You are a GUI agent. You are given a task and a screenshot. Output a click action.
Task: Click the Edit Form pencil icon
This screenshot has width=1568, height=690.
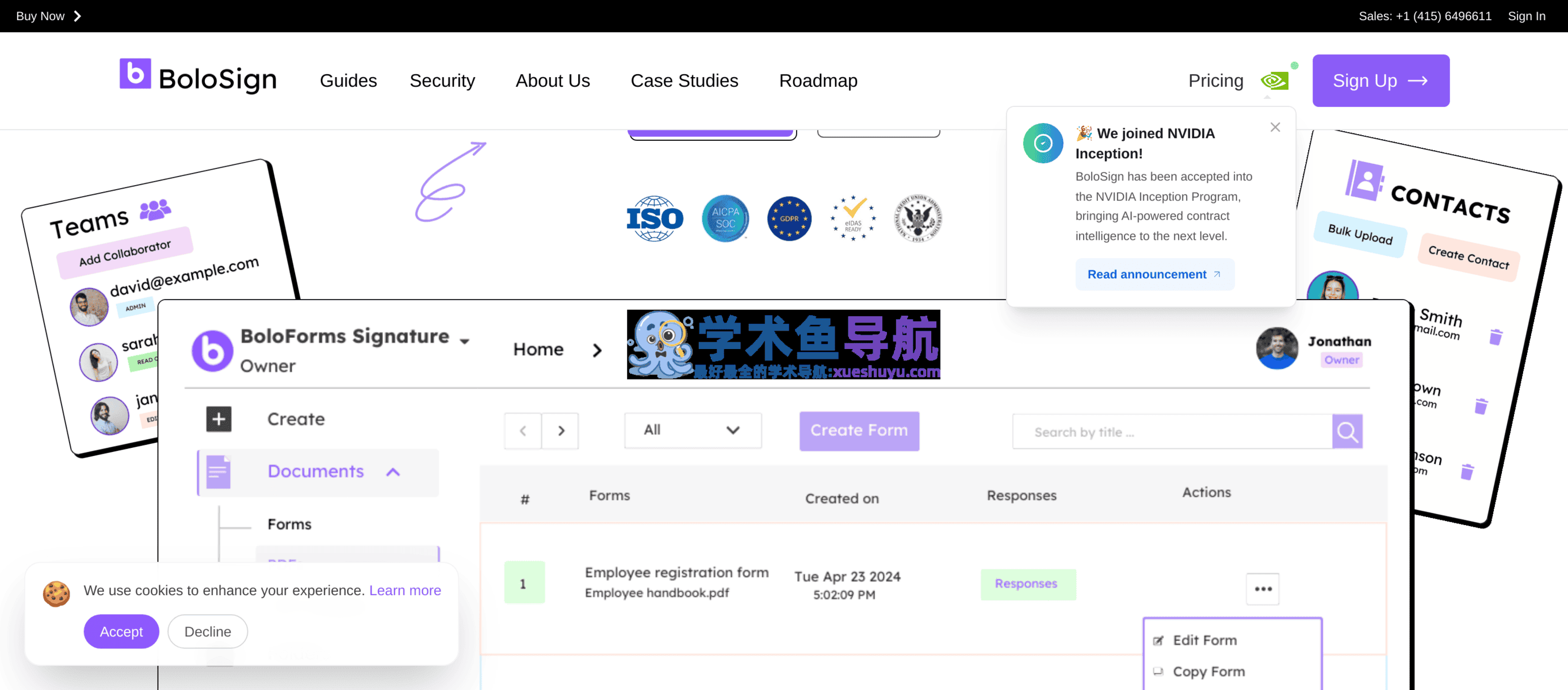pos(1158,641)
